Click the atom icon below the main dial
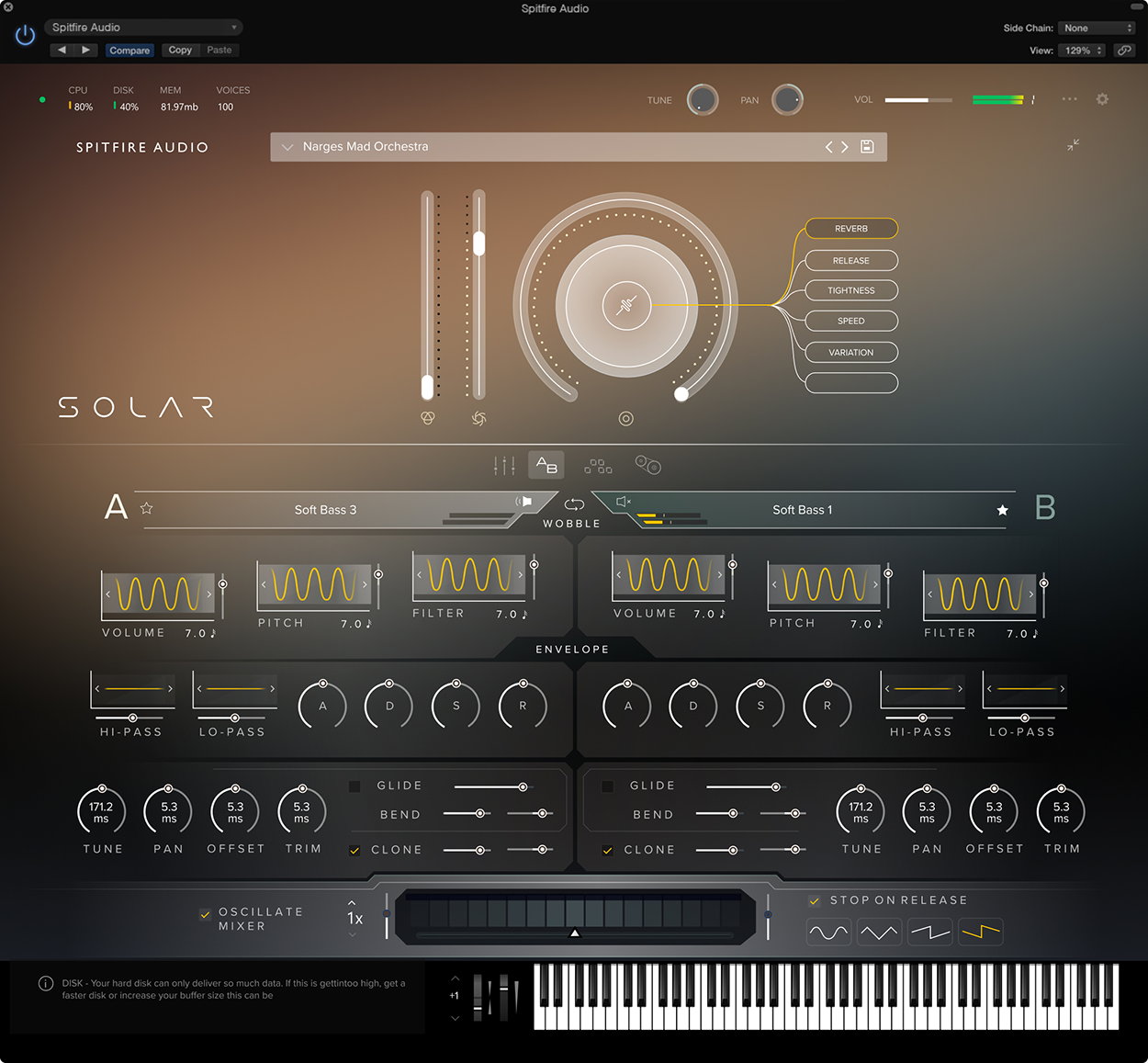This screenshot has height=1063, width=1148. [426, 418]
